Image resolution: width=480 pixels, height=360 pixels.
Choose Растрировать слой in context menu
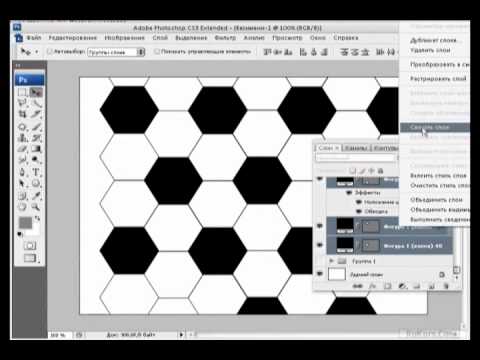[438, 79]
